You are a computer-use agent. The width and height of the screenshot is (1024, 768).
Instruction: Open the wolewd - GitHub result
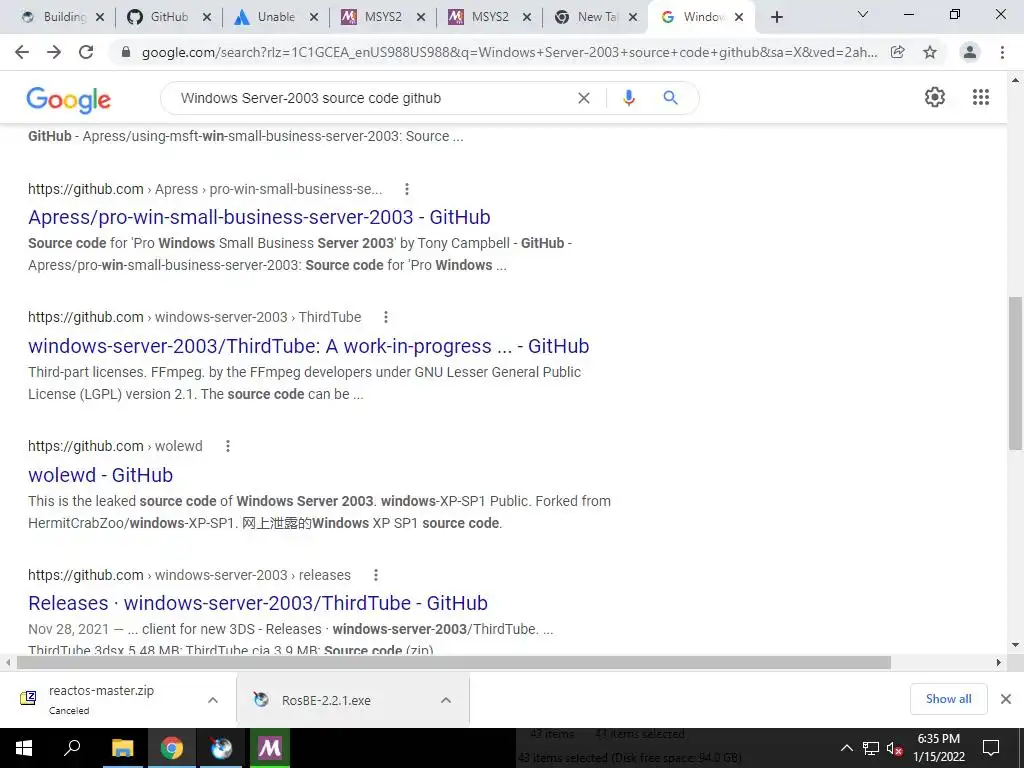(101, 475)
